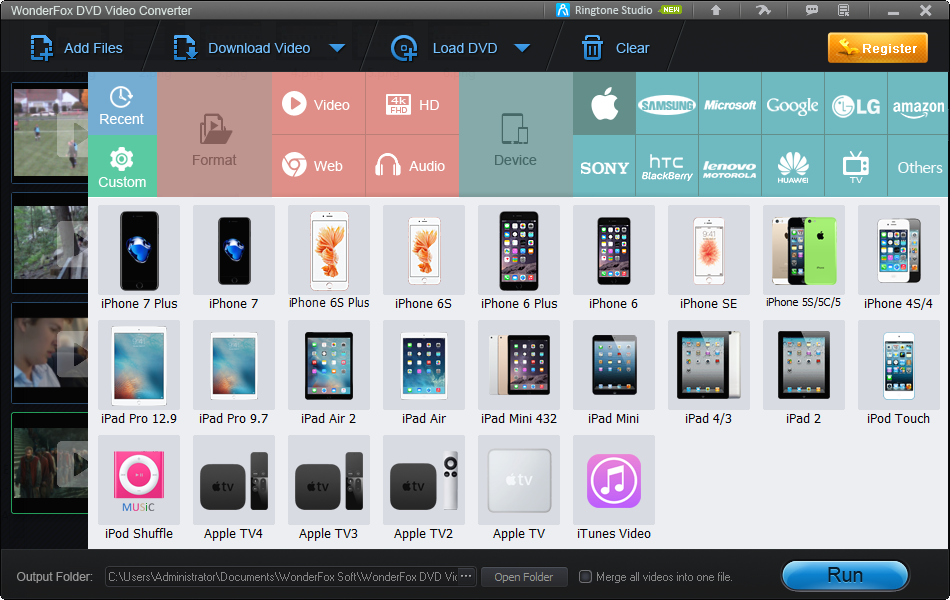
Task: Select the iPhone 5S/5C/5 preset
Action: (x=804, y=259)
